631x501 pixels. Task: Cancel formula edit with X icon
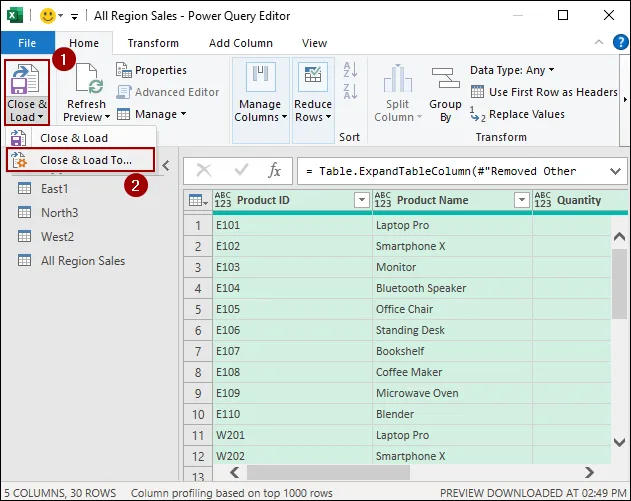204,171
